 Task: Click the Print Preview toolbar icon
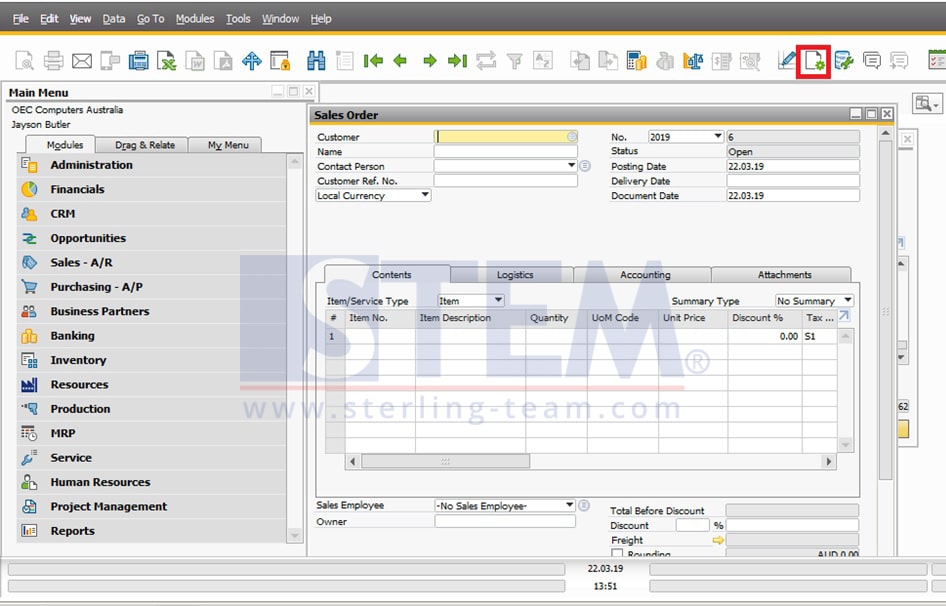(x=24, y=60)
